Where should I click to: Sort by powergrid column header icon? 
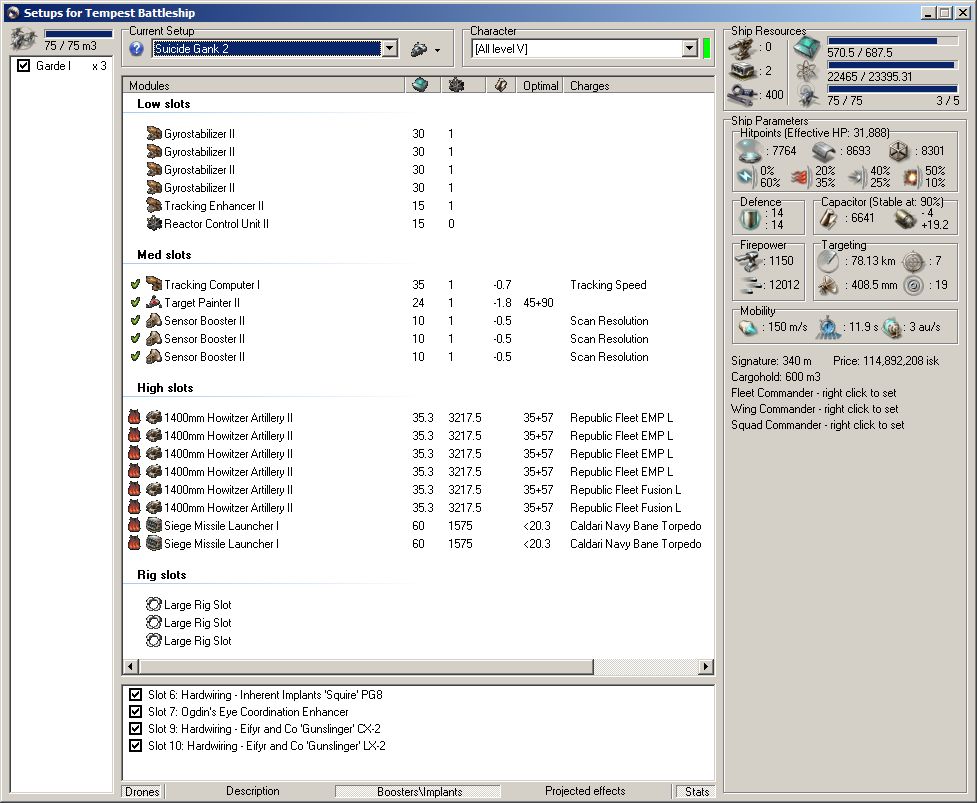coord(457,85)
